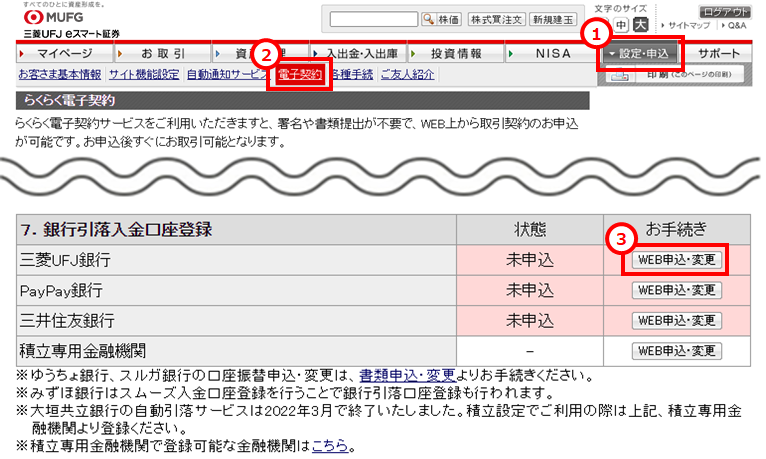Click the ログアウト logout button
The width and height of the screenshot is (766, 459).
pyautogui.click(x=725, y=12)
